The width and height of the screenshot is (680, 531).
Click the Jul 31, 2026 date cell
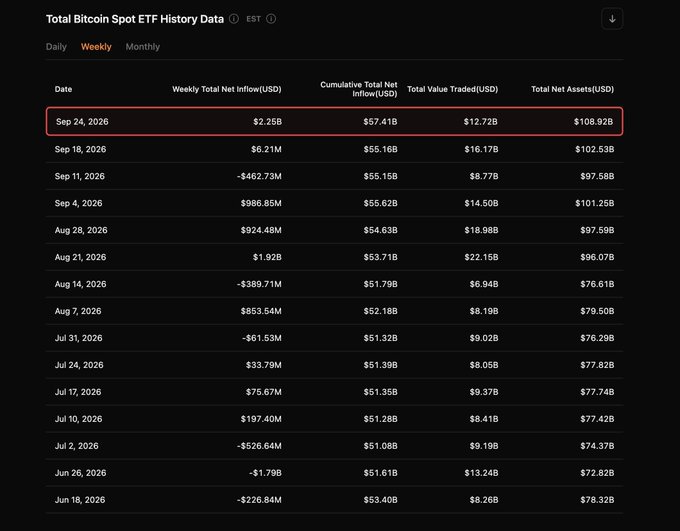click(x=78, y=338)
